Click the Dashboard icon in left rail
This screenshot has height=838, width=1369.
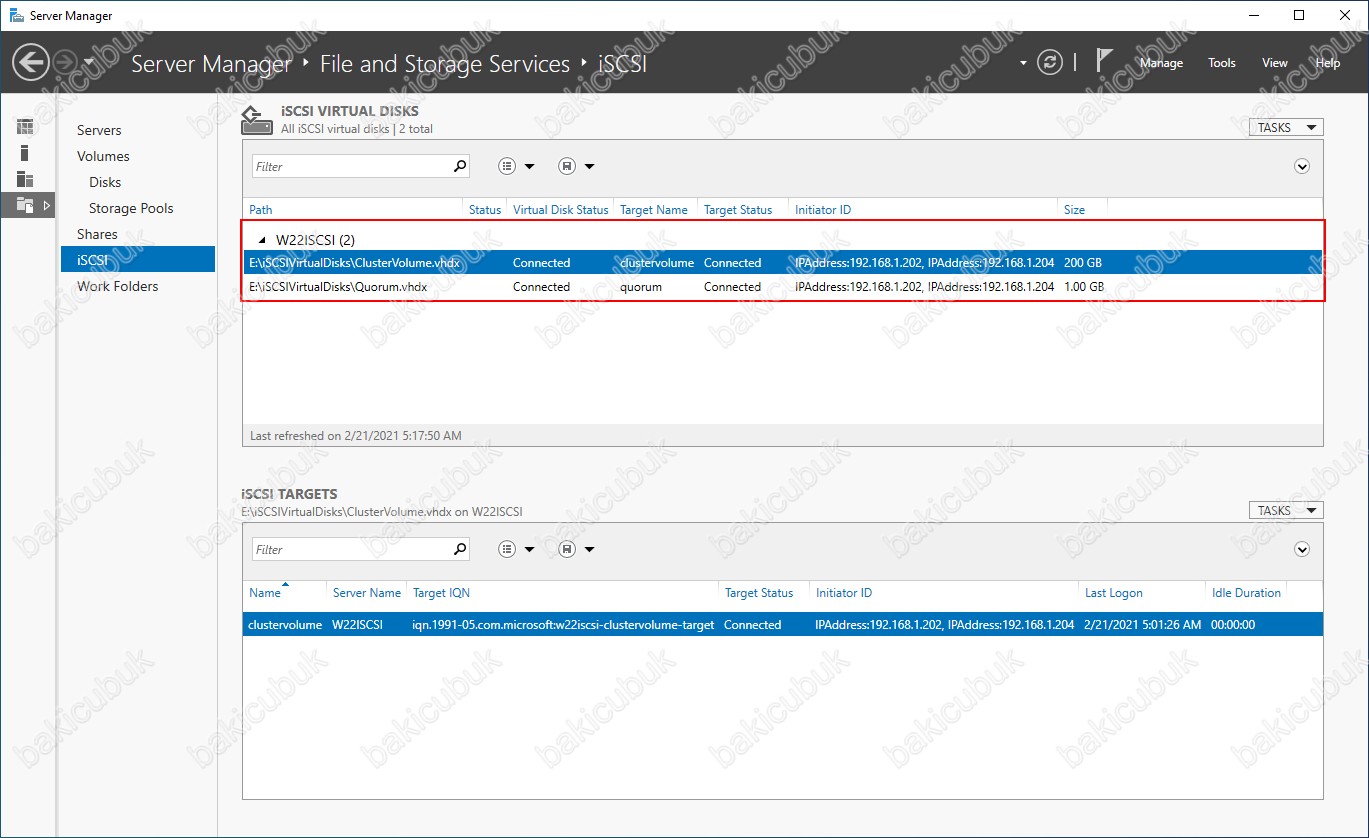click(x=25, y=127)
